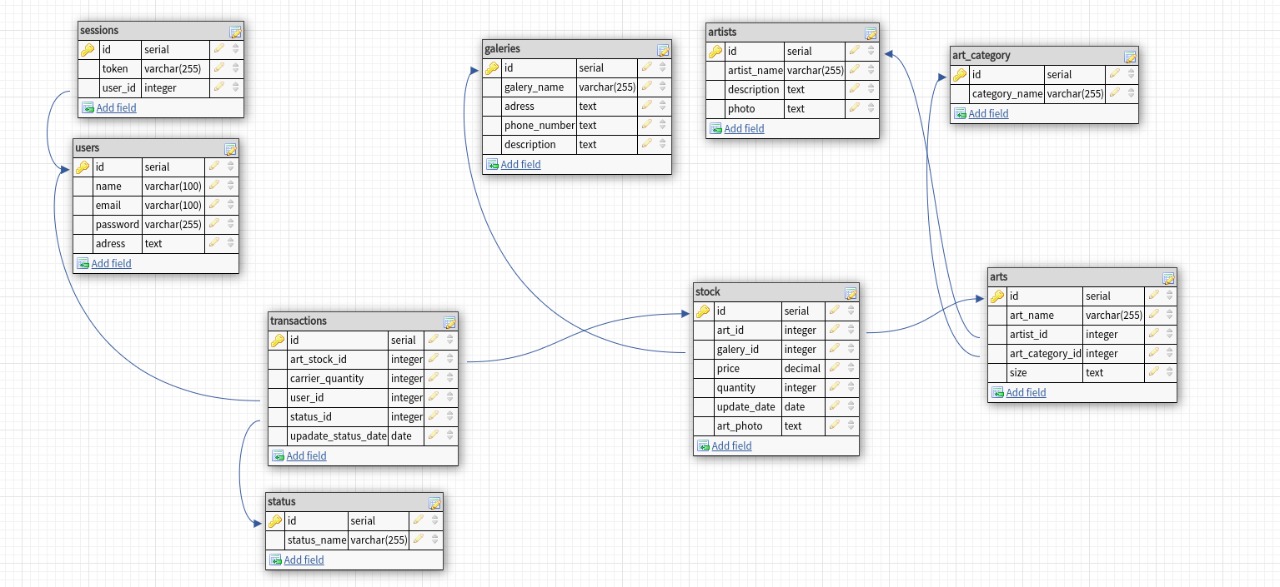The width and height of the screenshot is (1280, 587).
Task: Select the description field in galeries
Action: pyautogui.click(x=529, y=144)
